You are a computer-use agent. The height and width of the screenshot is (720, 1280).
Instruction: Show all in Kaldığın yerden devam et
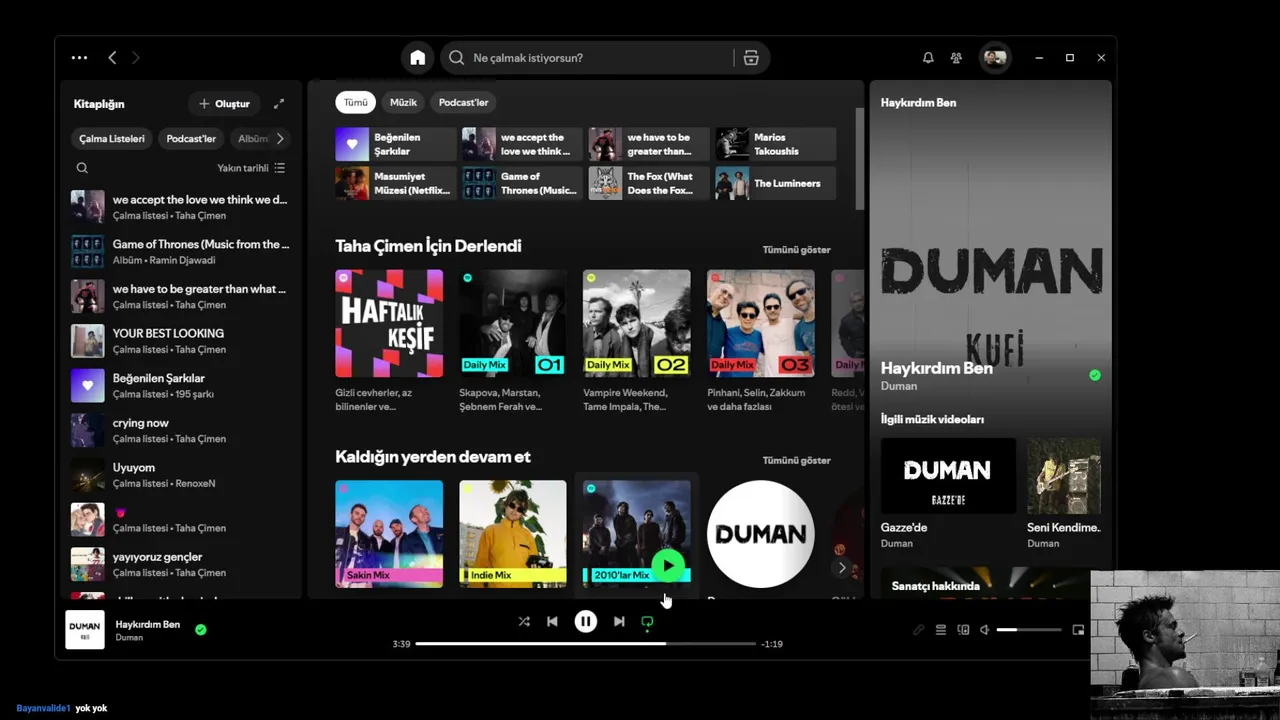point(796,461)
